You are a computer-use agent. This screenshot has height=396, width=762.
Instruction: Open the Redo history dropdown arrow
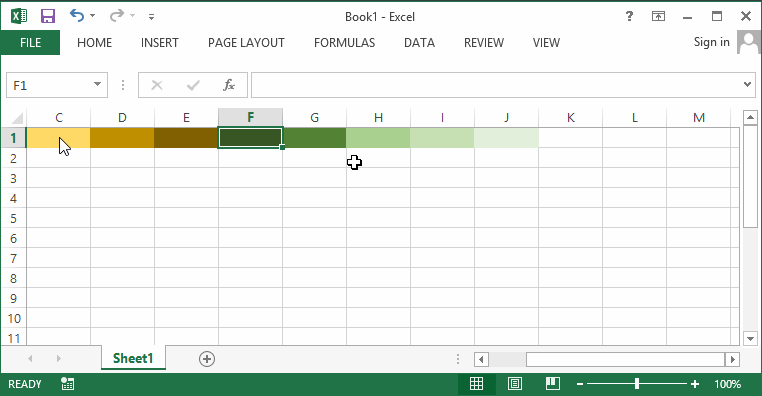pos(133,16)
